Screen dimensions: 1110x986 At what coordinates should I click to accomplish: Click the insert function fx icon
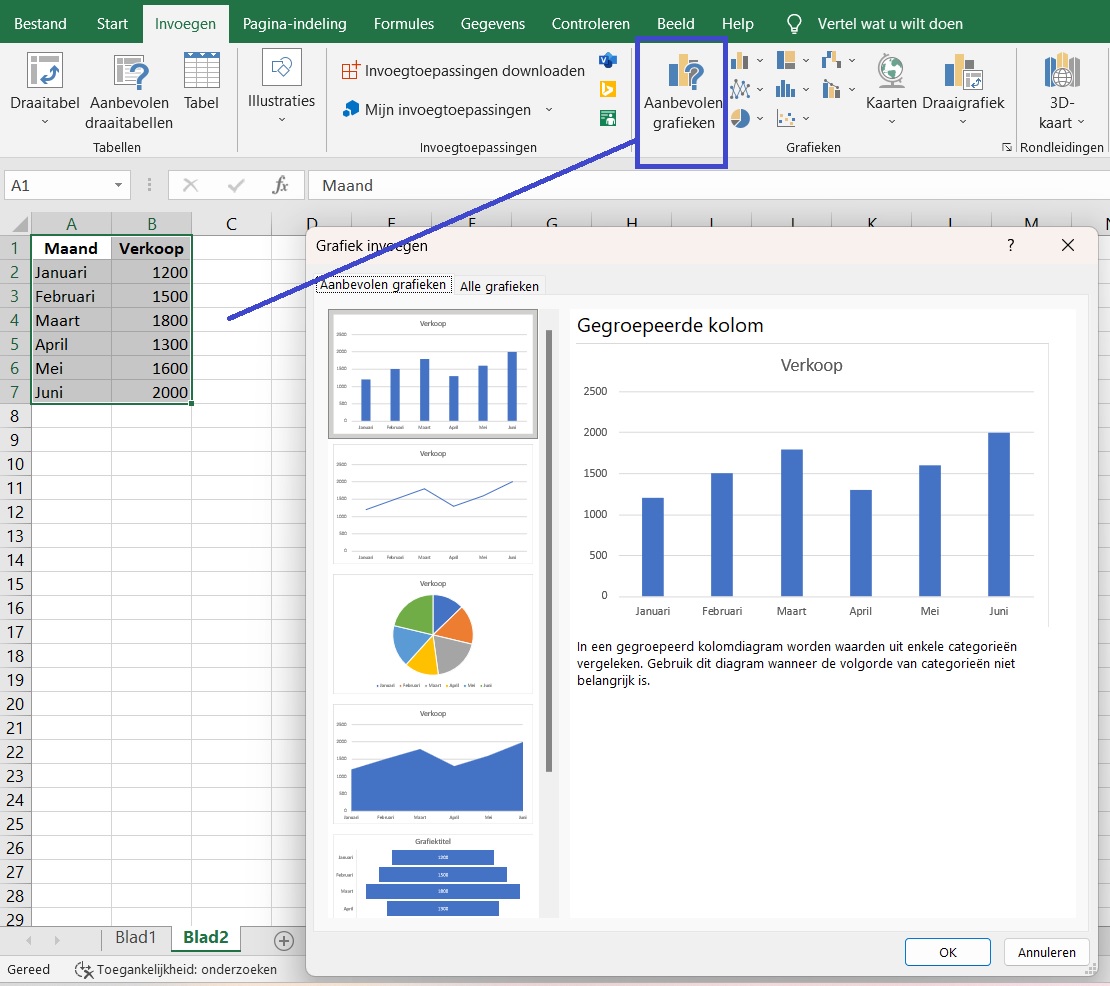[x=281, y=185]
